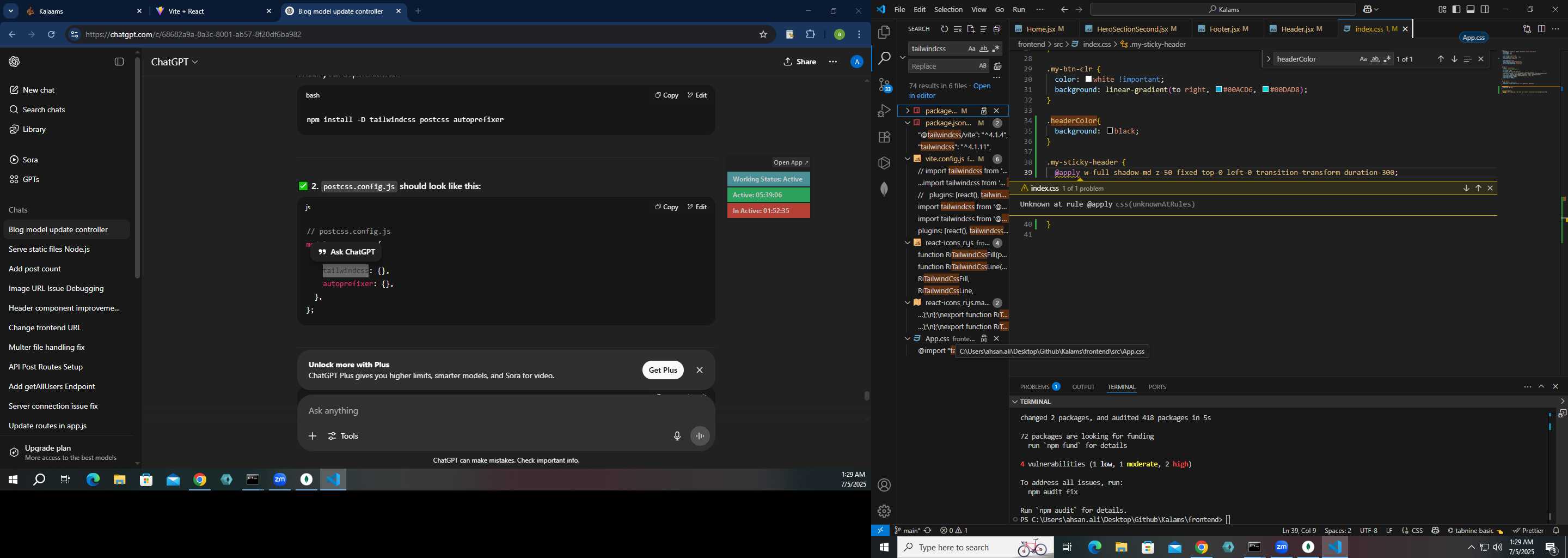Open VS Code Accounts icon
The width and height of the screenshot is (1568, 558).
884,486
